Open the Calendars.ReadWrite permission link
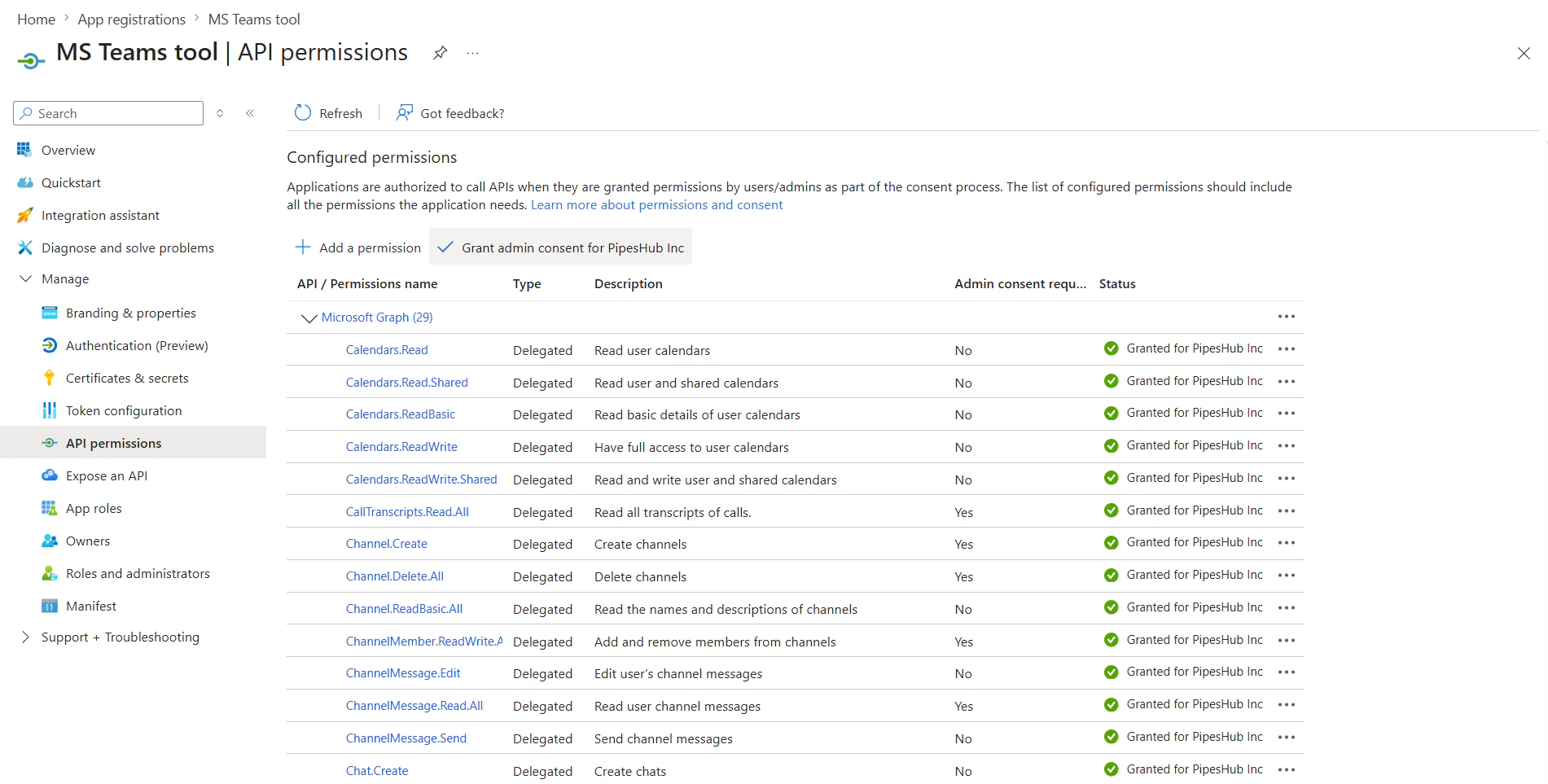This screenshot has height=784, width=1548. pos(401,446)
